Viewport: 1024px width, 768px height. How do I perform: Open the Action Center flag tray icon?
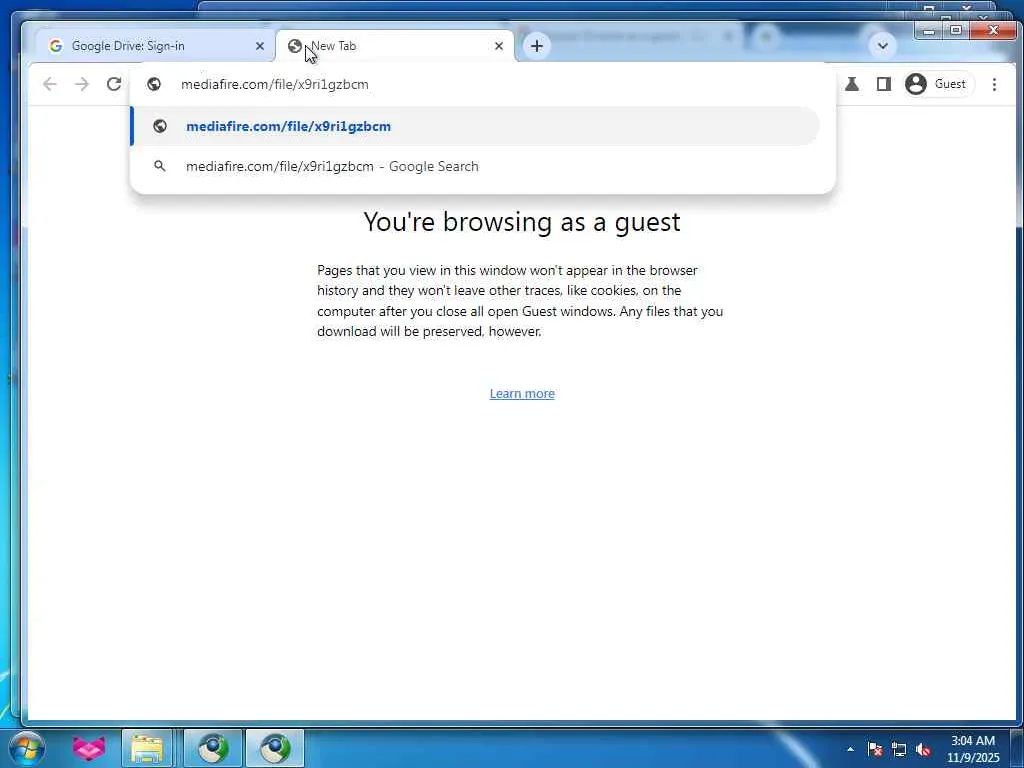coord(875,749)
